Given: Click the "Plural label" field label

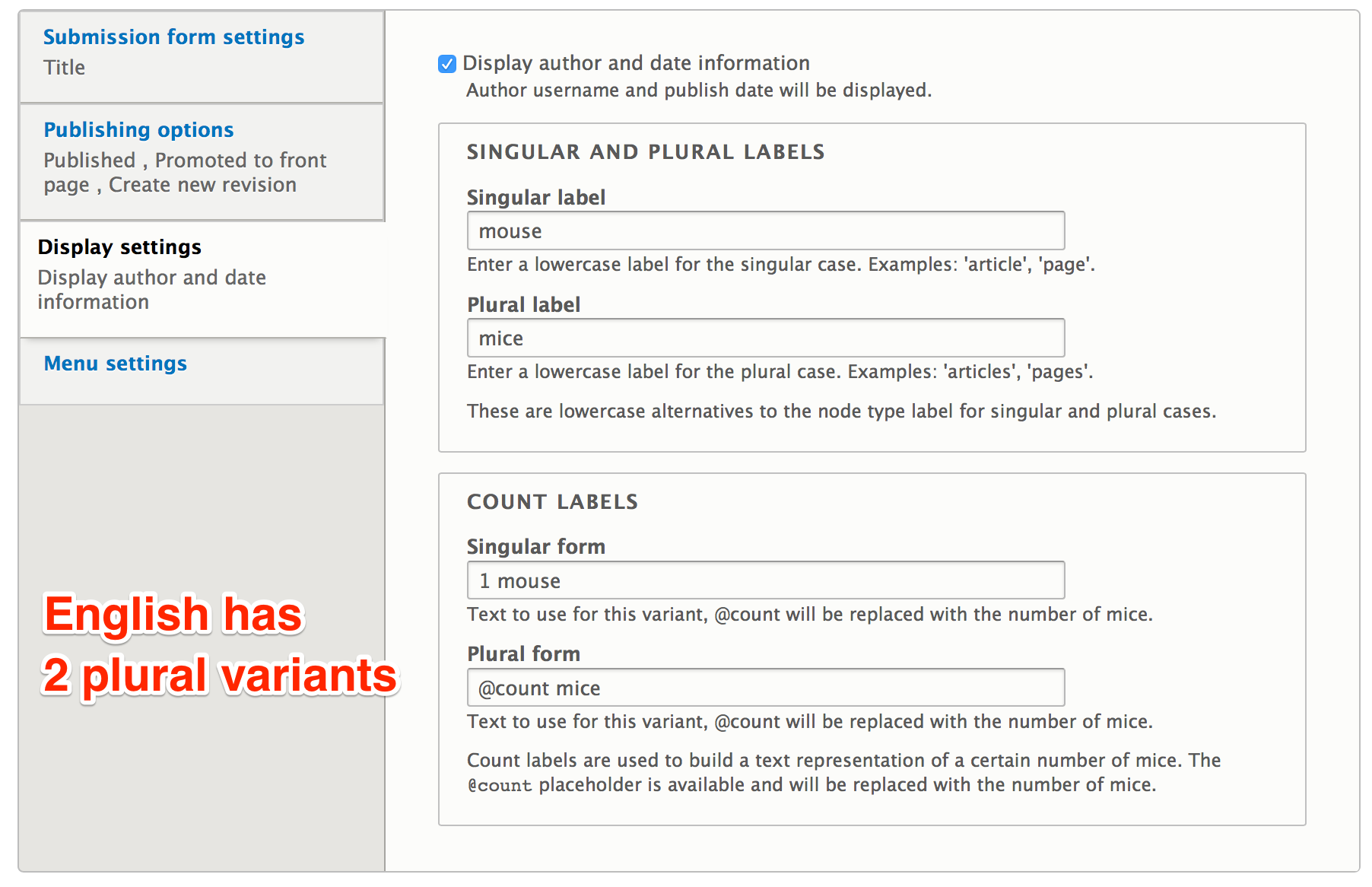Looking at the screenshot, I should 523,304.
